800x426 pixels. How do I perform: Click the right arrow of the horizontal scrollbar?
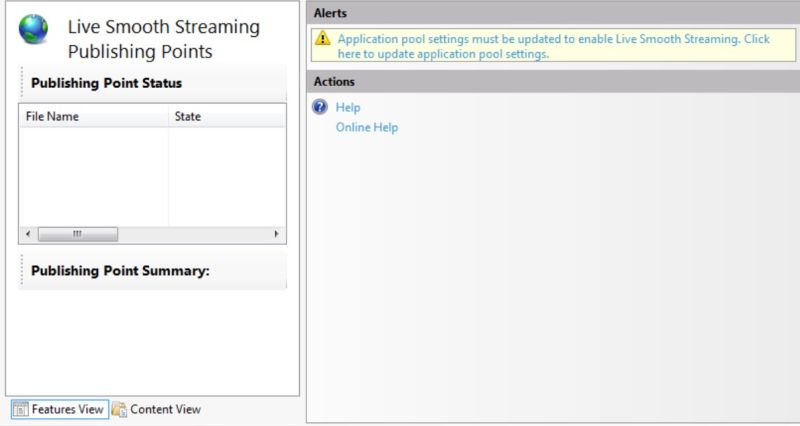(x=277, y=234)
